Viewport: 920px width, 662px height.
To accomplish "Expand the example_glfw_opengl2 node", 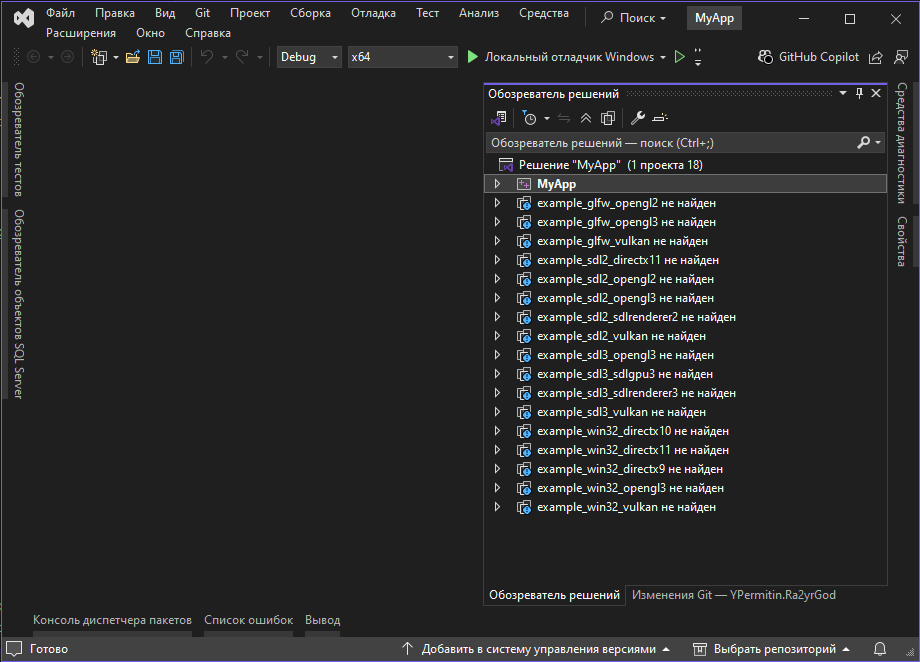I will [x=497, y=203].
